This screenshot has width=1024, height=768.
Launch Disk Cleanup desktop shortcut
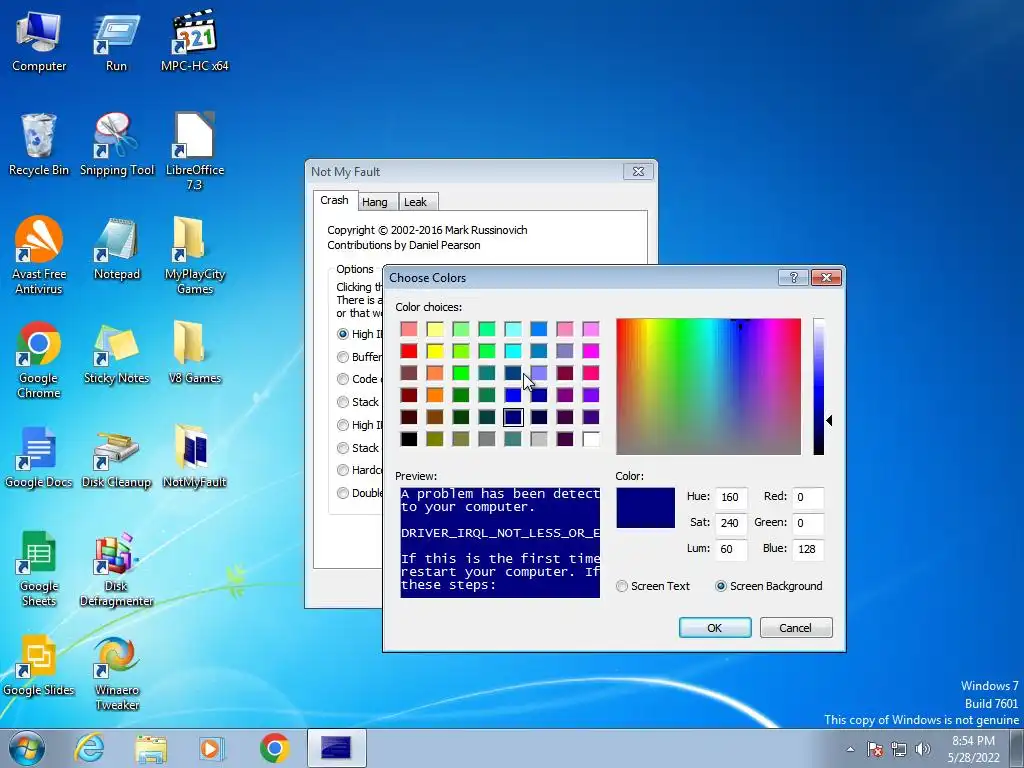click(116, 457)
